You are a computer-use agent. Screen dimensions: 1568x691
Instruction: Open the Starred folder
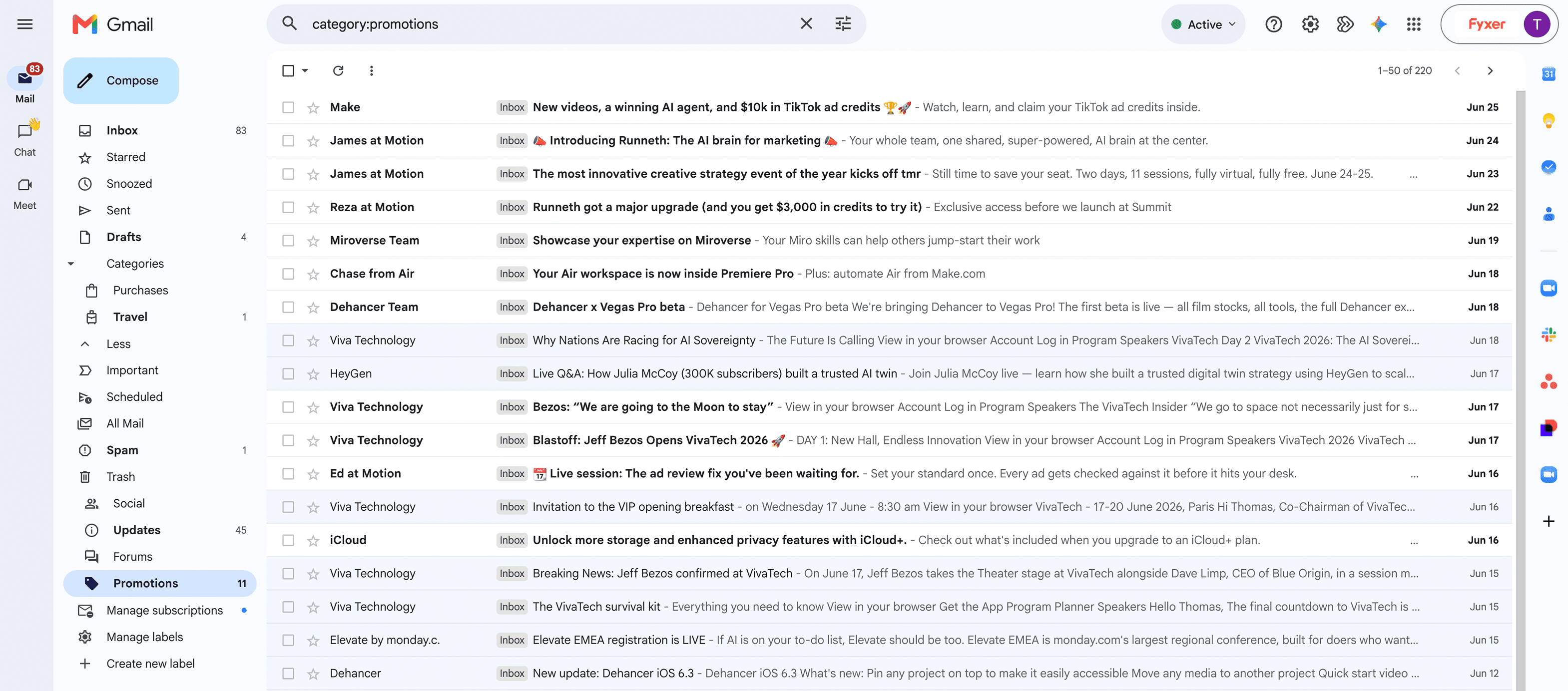point(159,157)
